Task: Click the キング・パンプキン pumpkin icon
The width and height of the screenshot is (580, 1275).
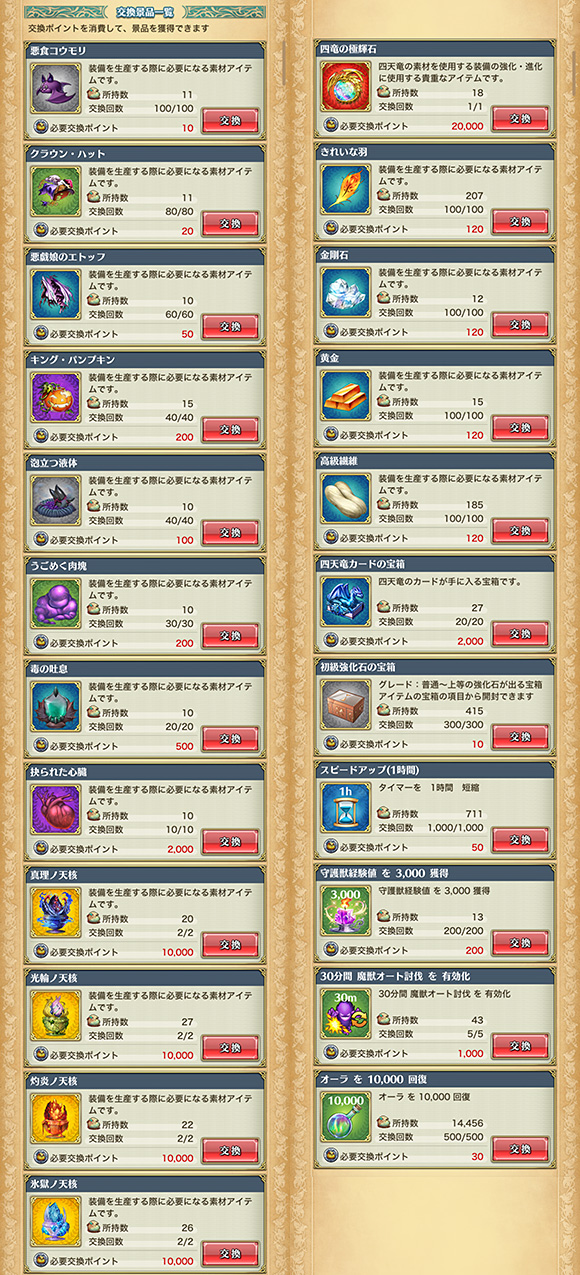Action: 55,397
